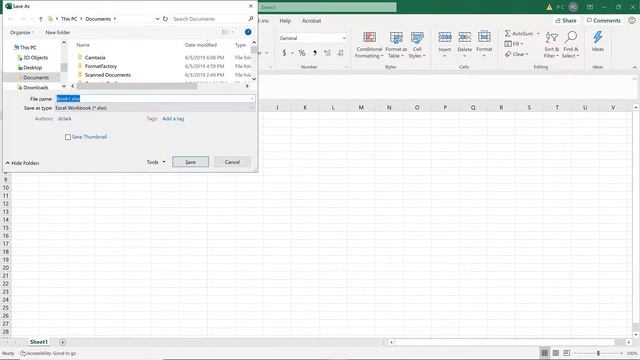Open the Organize menu dropdown
The width and height of the screenshot is (640, 360).
22,32
